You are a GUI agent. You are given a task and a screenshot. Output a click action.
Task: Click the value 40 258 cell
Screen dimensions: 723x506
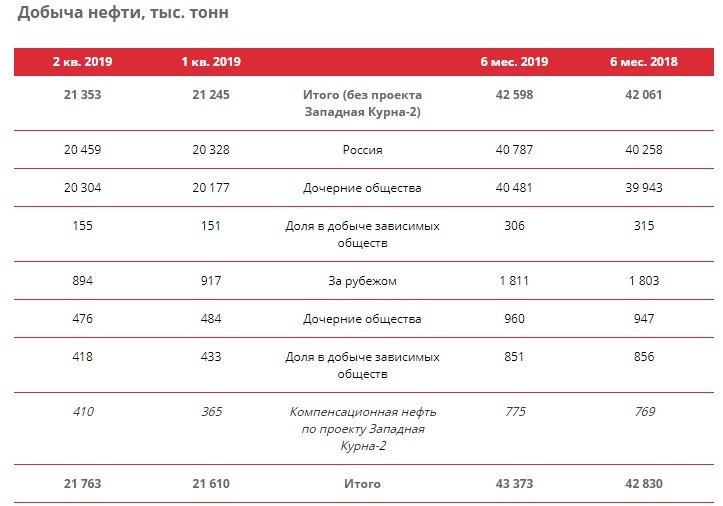pos(644,150)
